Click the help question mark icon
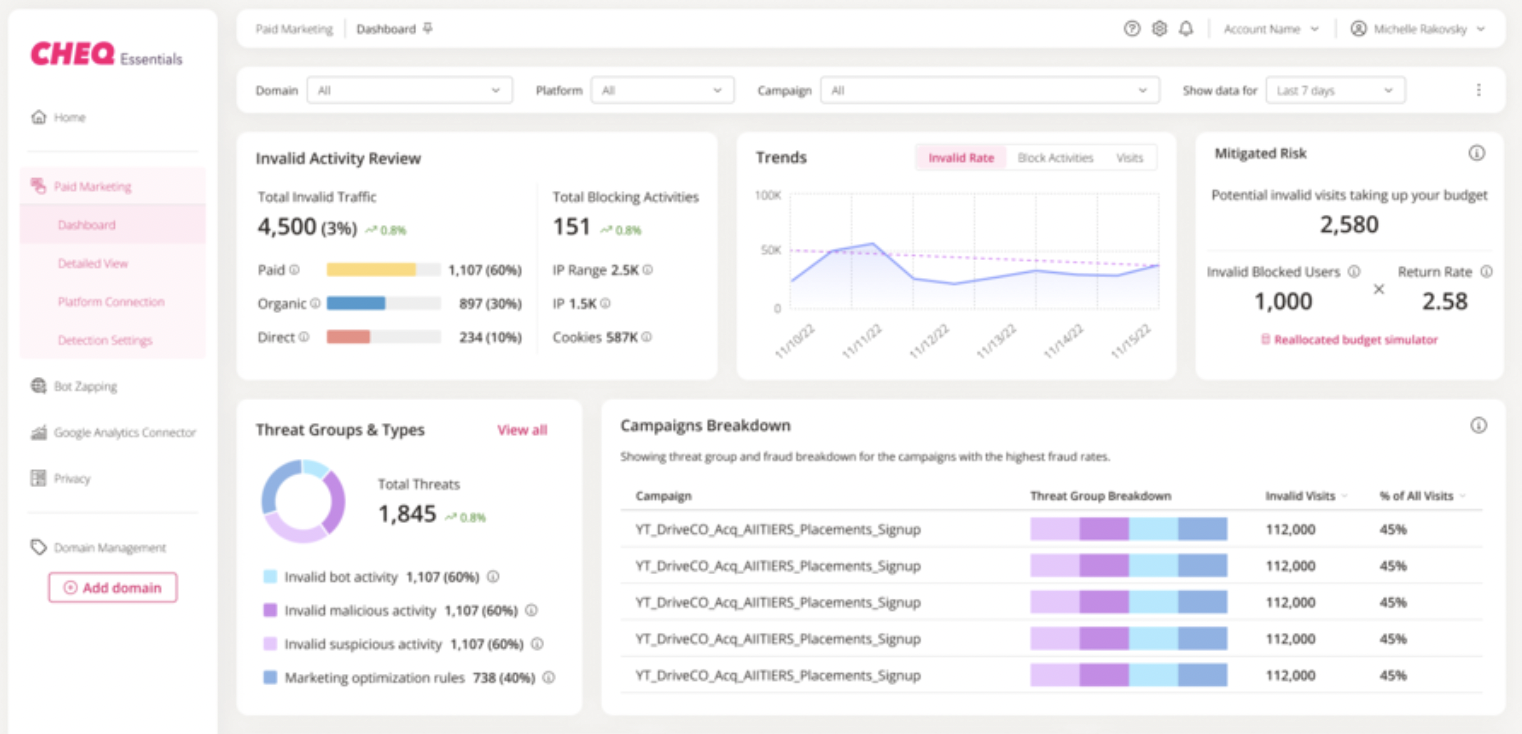Image resolution: width=1522 pixels, height=734 pixels. (1132, 29)
